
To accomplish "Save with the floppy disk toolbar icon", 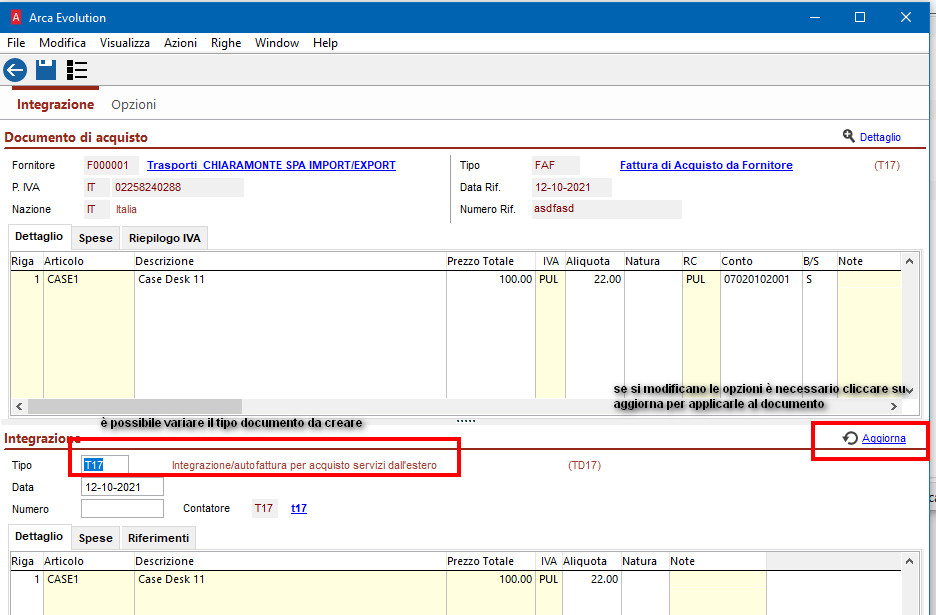I will [x=46, y=70].
